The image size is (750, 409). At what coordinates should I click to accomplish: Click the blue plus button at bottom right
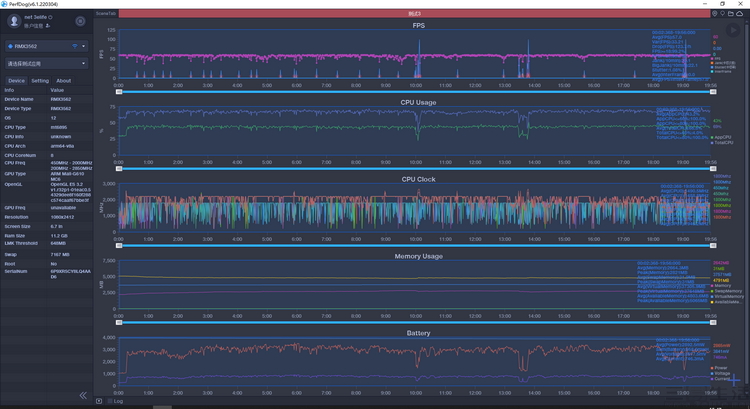pos(732,381)
